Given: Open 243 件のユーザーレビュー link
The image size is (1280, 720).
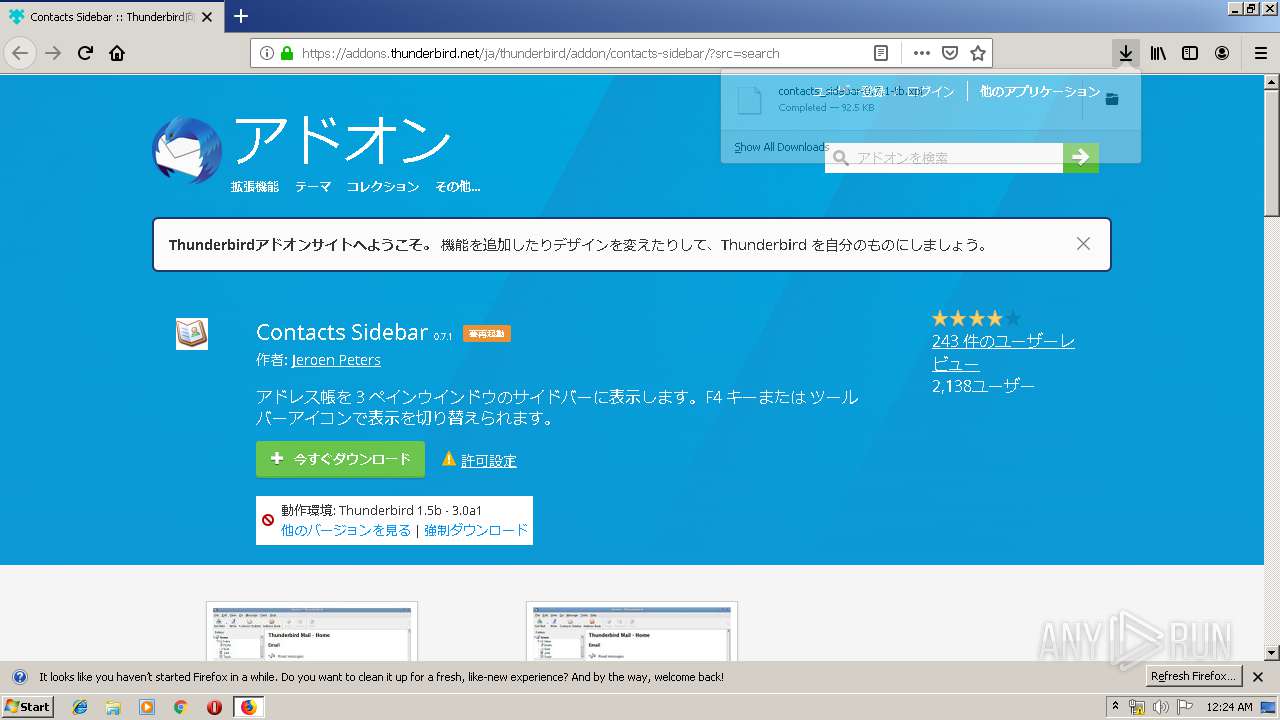Looking at the screenshot, I should point(1003,352).
